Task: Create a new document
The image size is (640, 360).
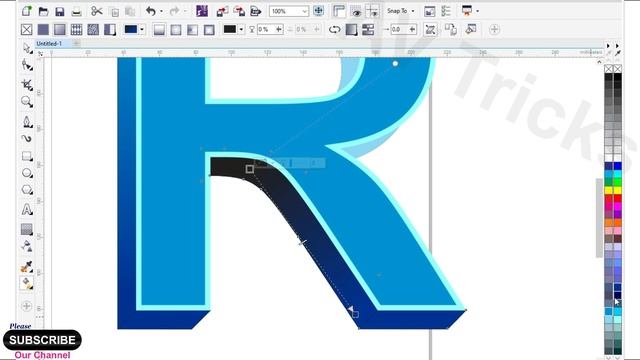Action: 27,11
